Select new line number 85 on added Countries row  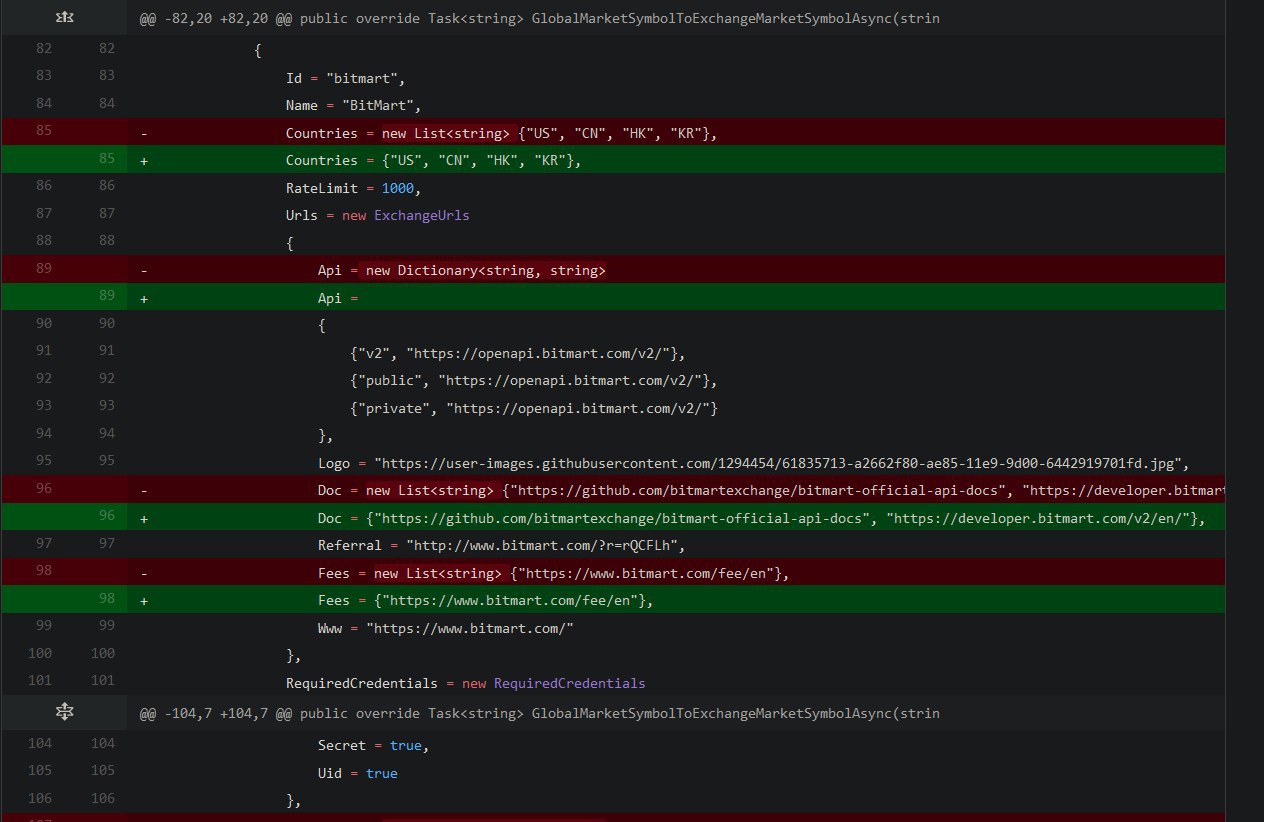[x=106, y=158]
